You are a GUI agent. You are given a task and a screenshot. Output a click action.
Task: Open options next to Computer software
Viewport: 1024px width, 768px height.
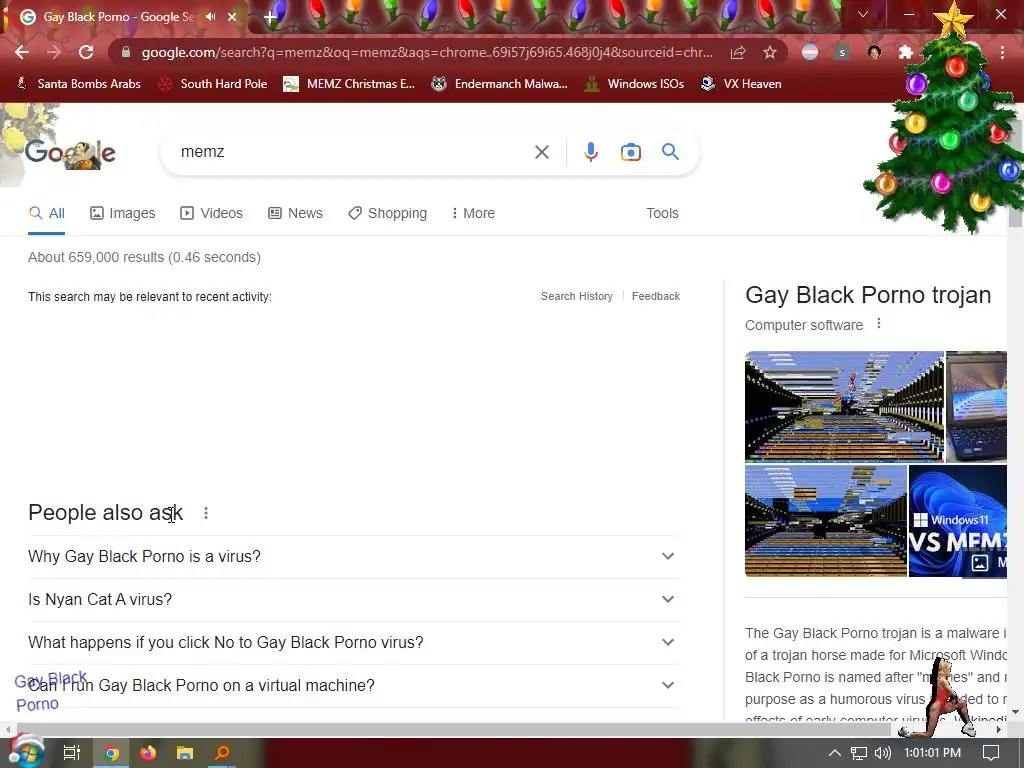click(879, 324)
